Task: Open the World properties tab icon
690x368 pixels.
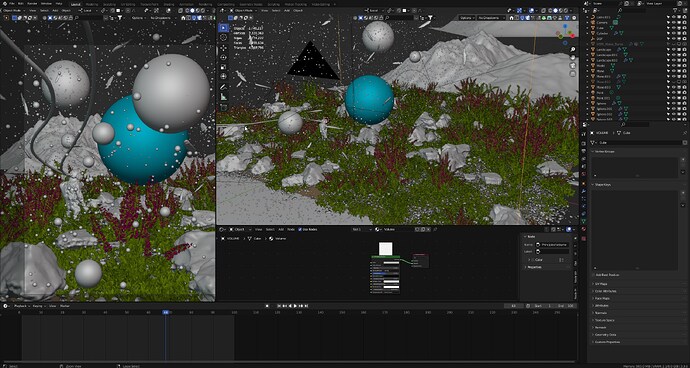Action: pos(584,174)
